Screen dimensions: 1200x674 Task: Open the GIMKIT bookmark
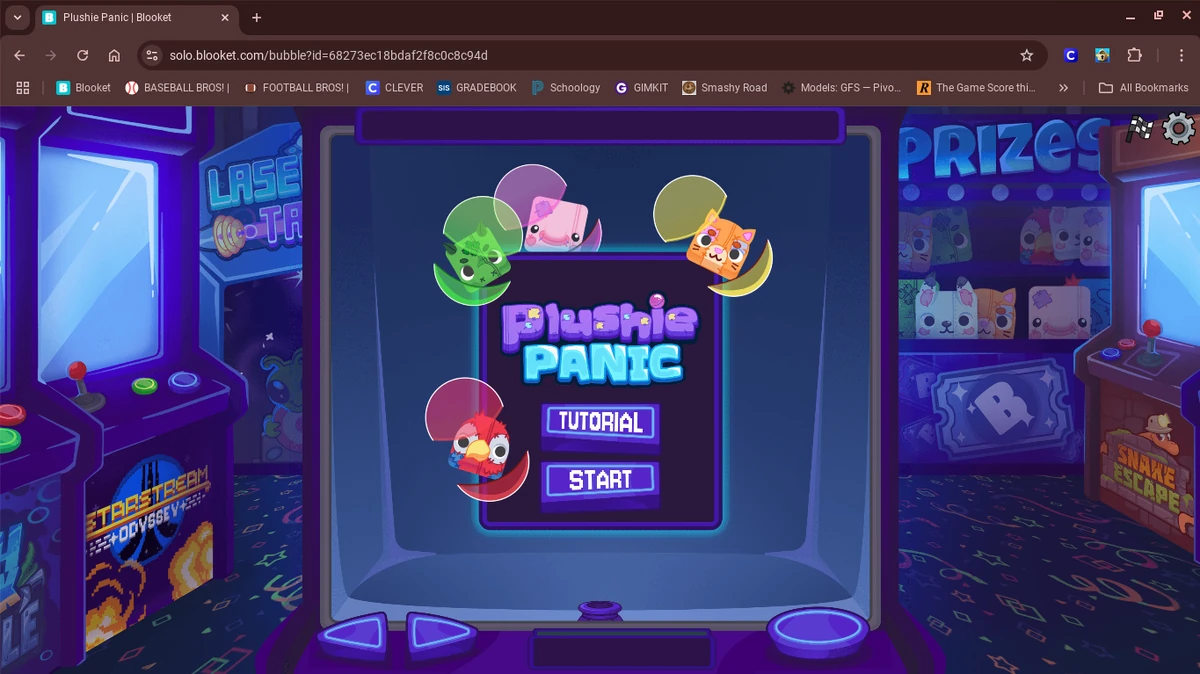pyautogui.click(x=641, y=87)
